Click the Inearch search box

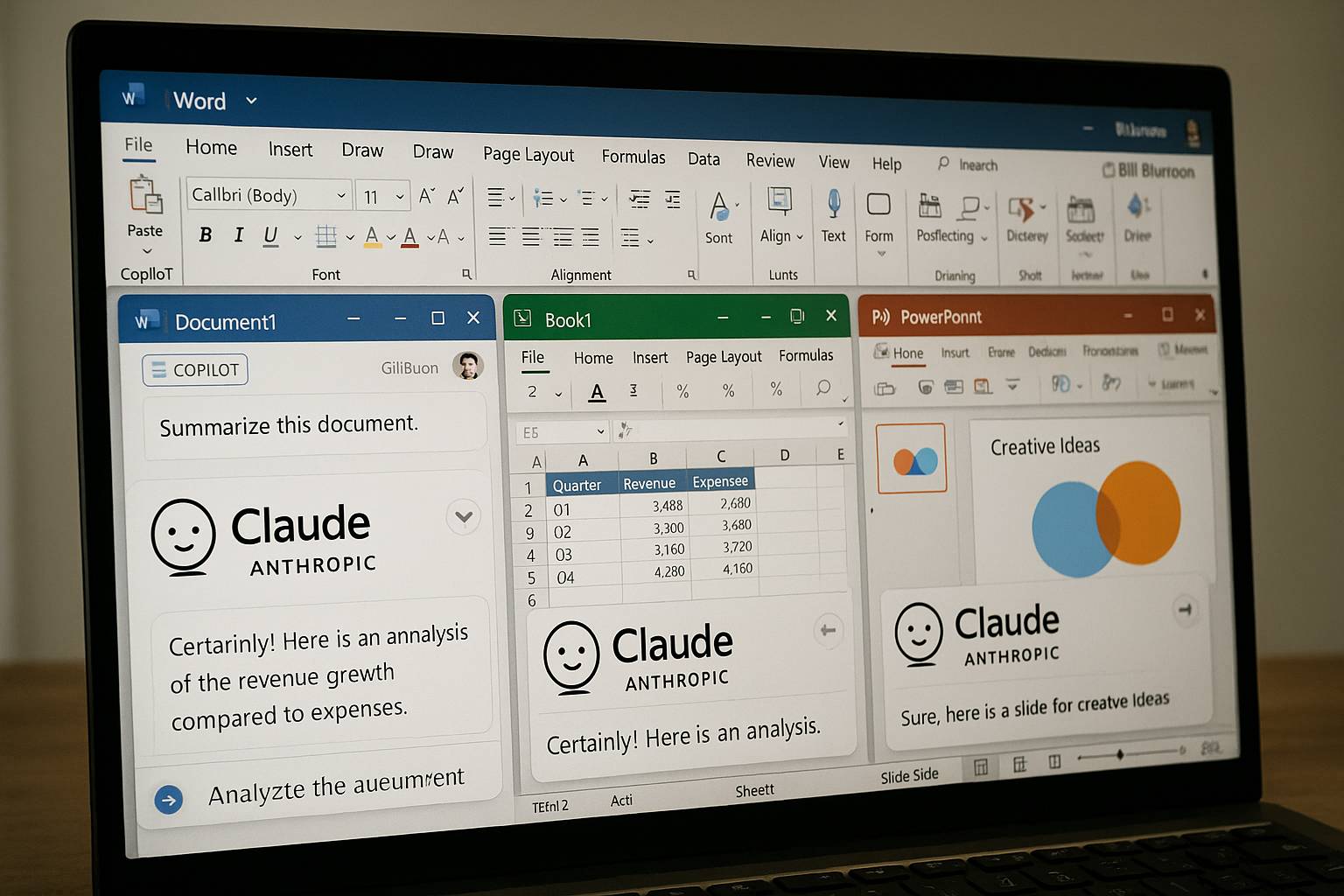click(x=967, y=164)
